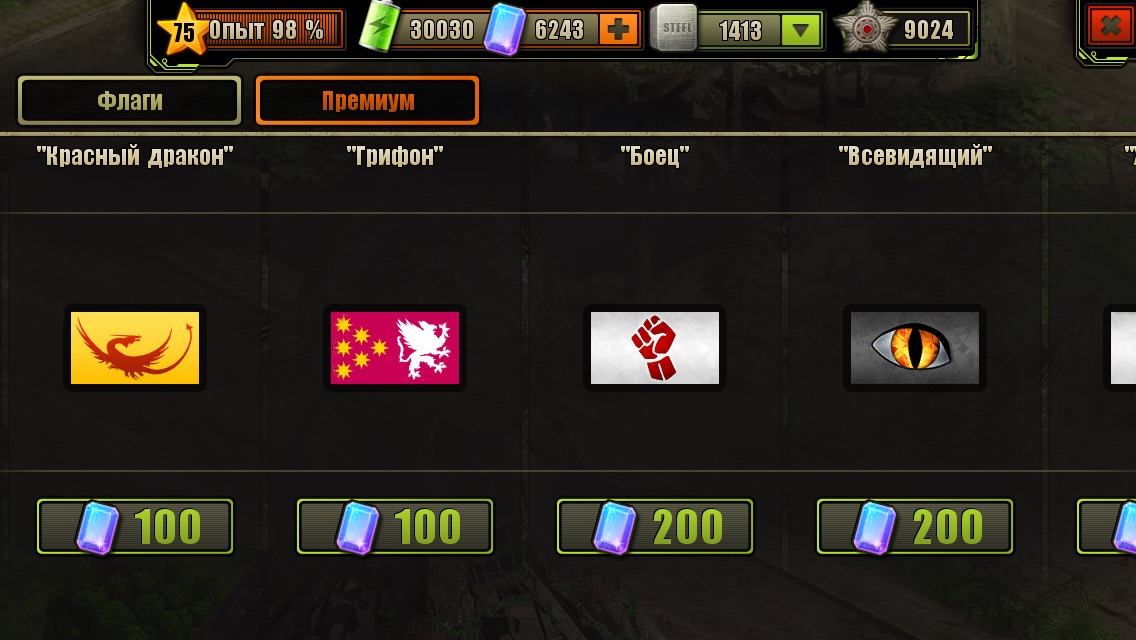Click the military medal icon
This screenshot has width=1136, height=640.
[x=866, y=29]
